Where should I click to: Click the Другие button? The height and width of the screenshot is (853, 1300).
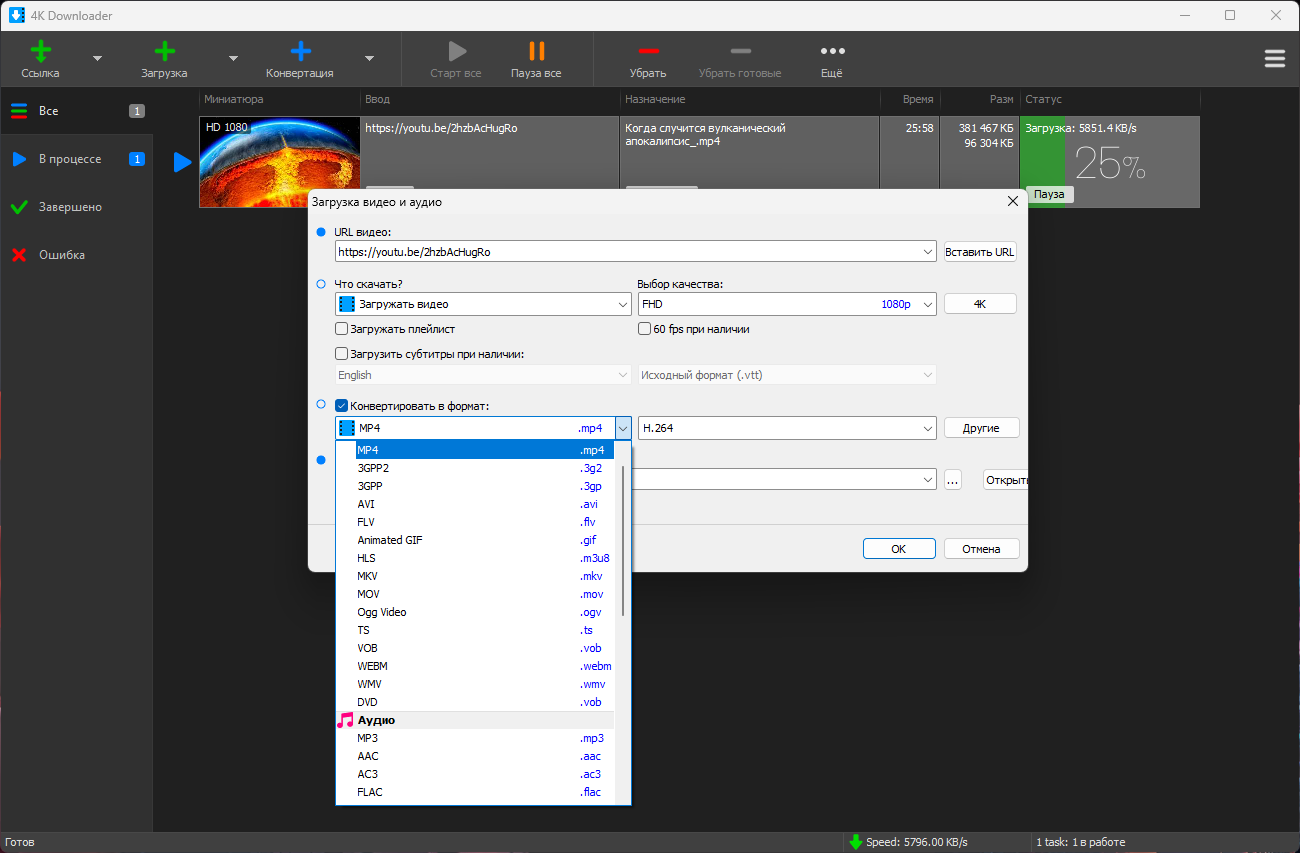pyautogui.click(x=981, y=428)
